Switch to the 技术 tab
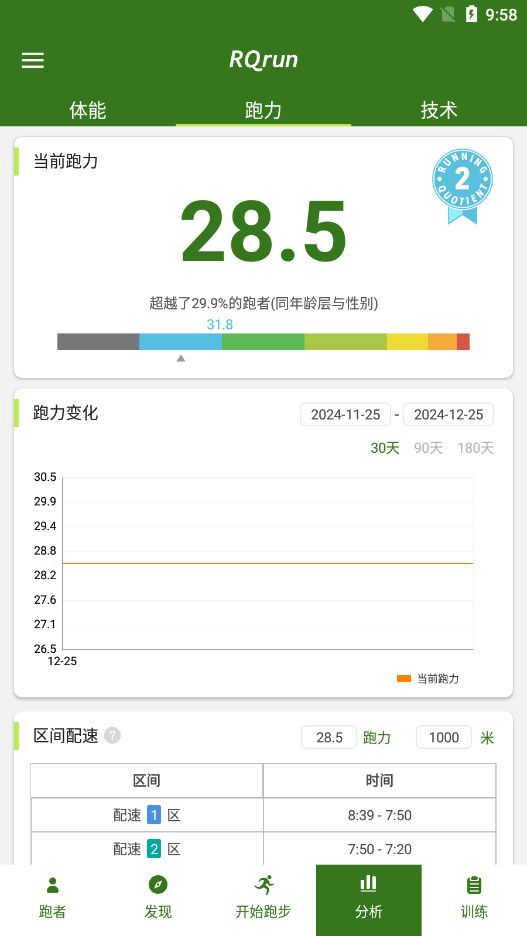527x936 pixels. pos(439,110)
